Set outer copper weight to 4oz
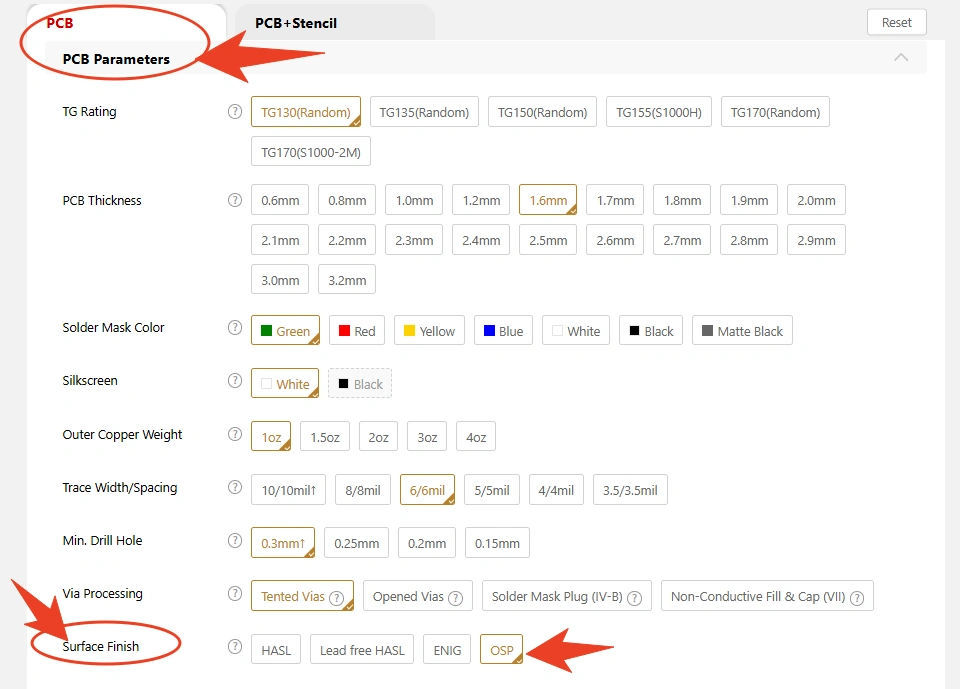This screenshot has height=689, width=960. point(476,437)
